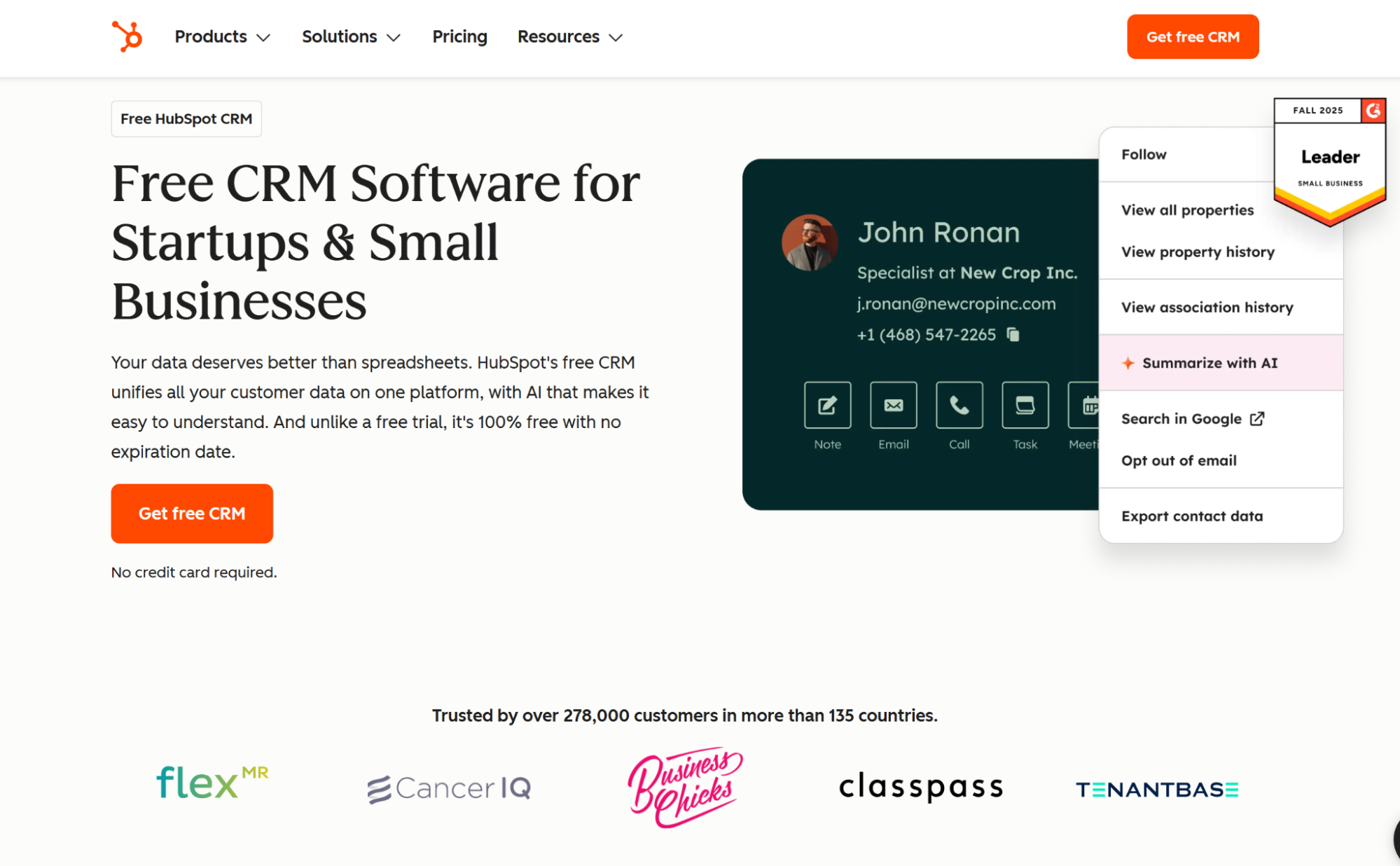Click the Free HubSpot CRM tag
Image resolution: width=1400 pixels, height=866 pixels.
click(186, 118)
